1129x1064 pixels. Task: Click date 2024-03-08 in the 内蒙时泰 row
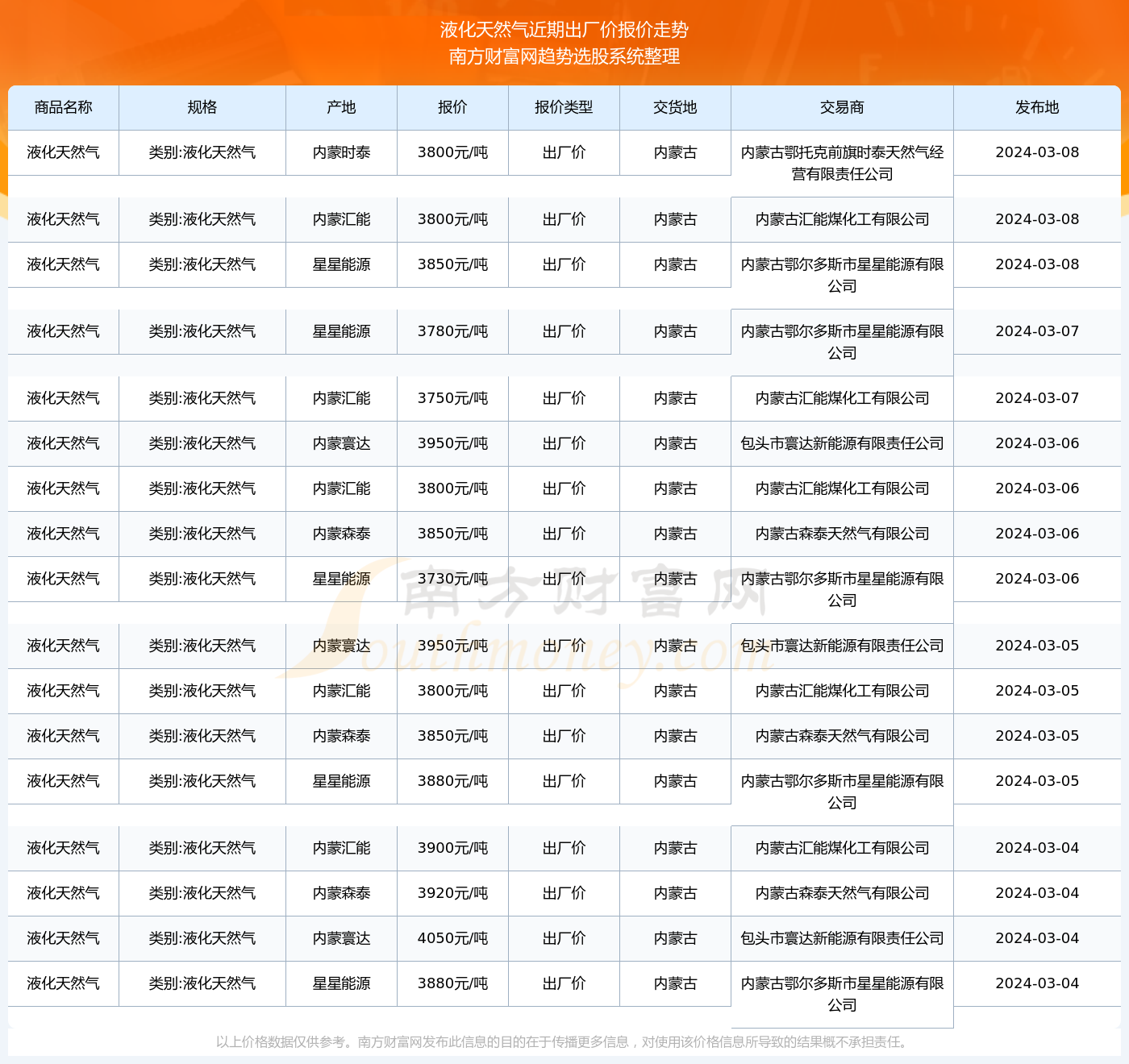pyautogui.click(x=1038, y=152)
